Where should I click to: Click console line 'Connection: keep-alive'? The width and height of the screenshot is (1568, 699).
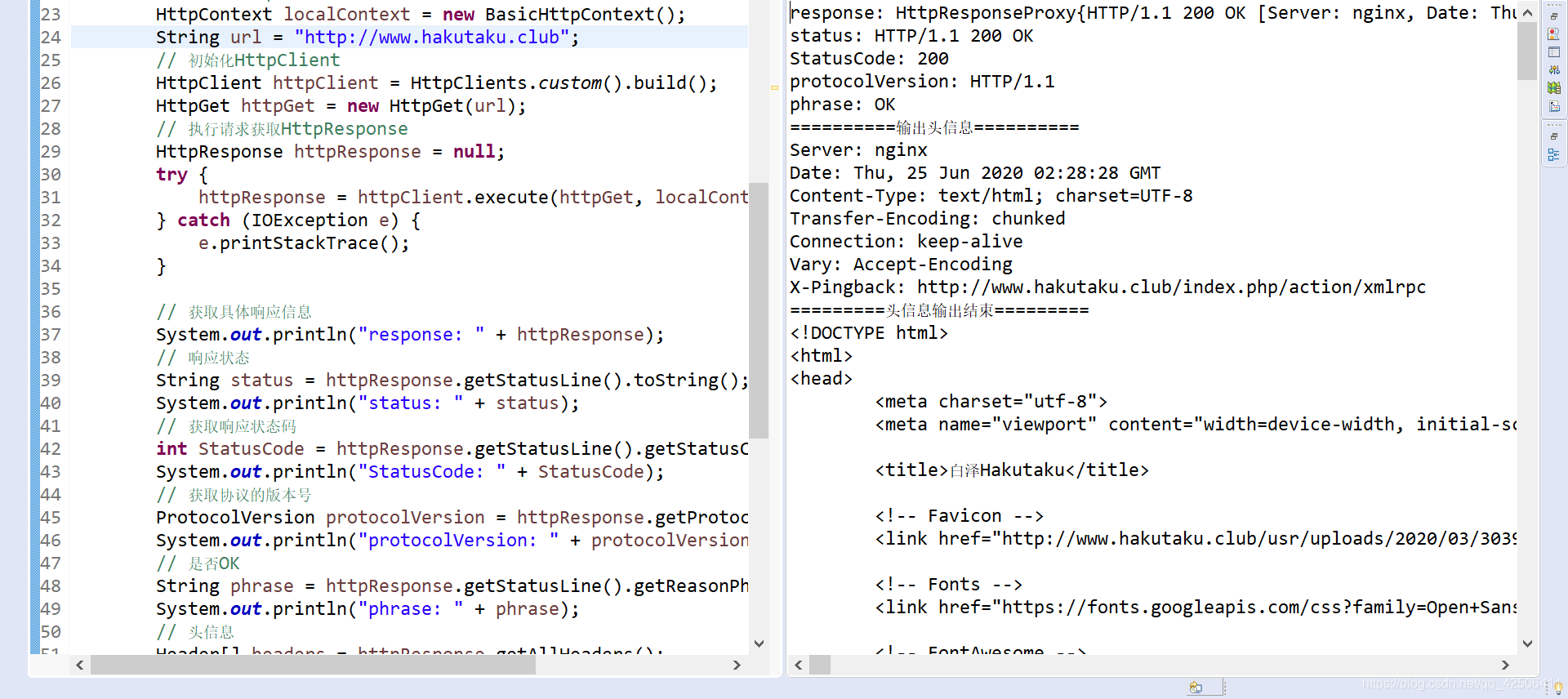[906, 242]
